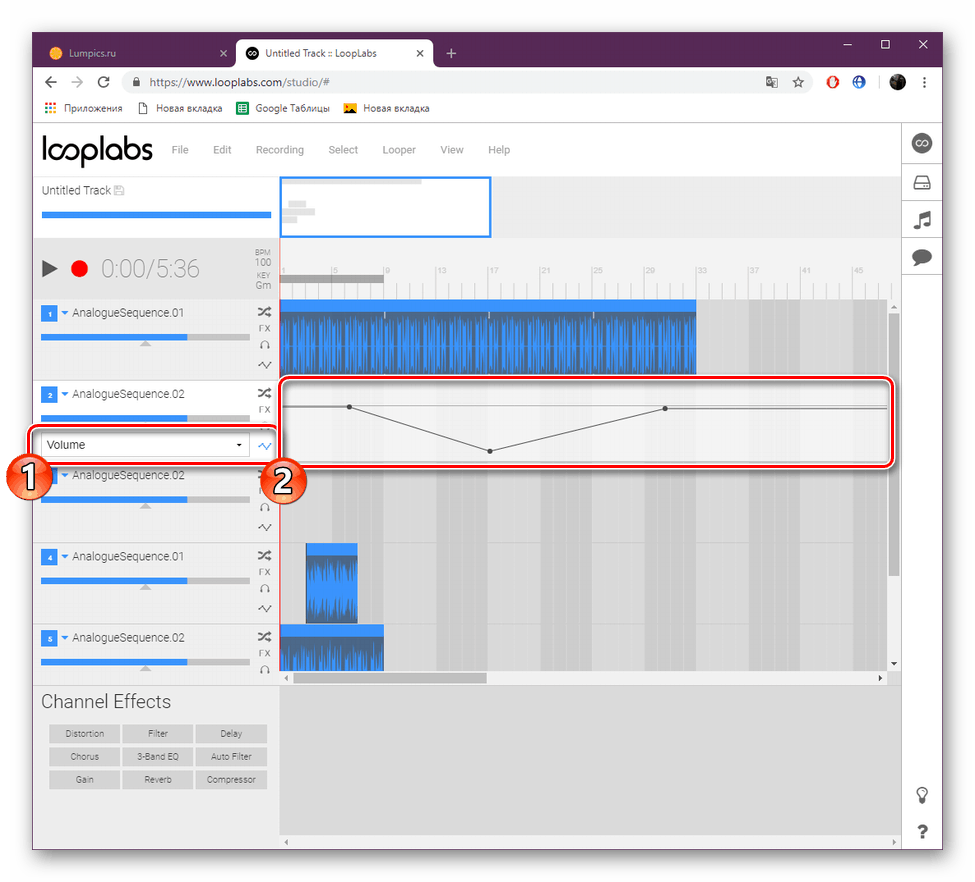Open FX for track 2 AnalogueSequence.02
Image resolution: width=975 pixels, height=882 pixels.
coord(264,410)
